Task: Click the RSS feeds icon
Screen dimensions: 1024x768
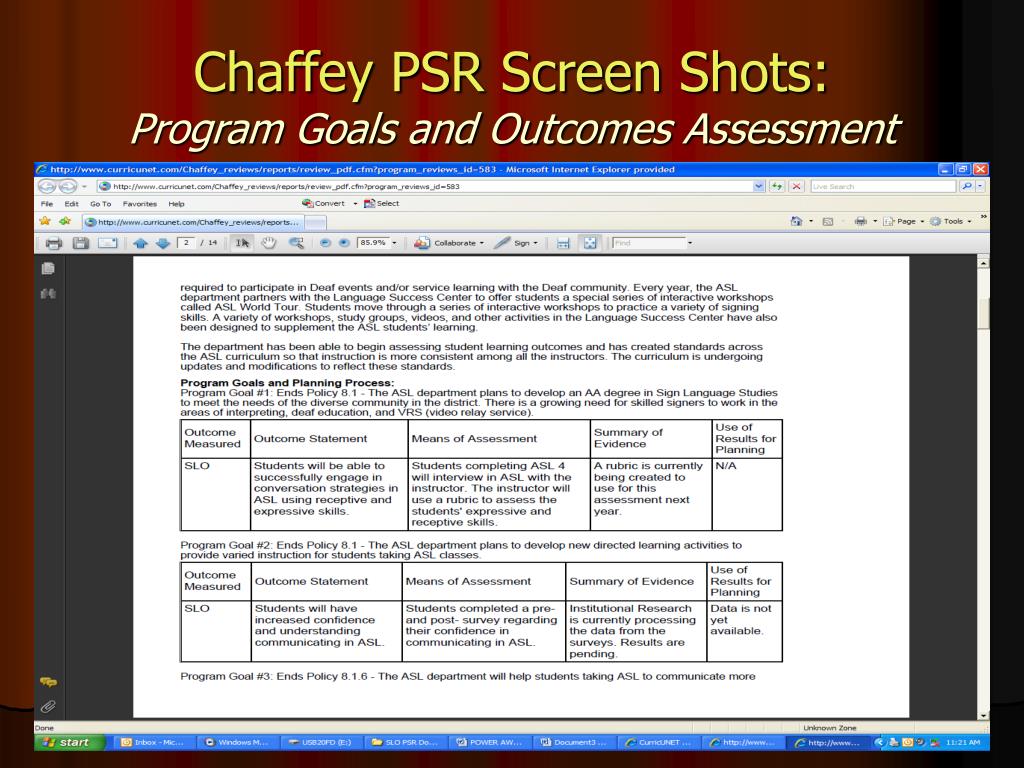Action: tap(827, 221)
